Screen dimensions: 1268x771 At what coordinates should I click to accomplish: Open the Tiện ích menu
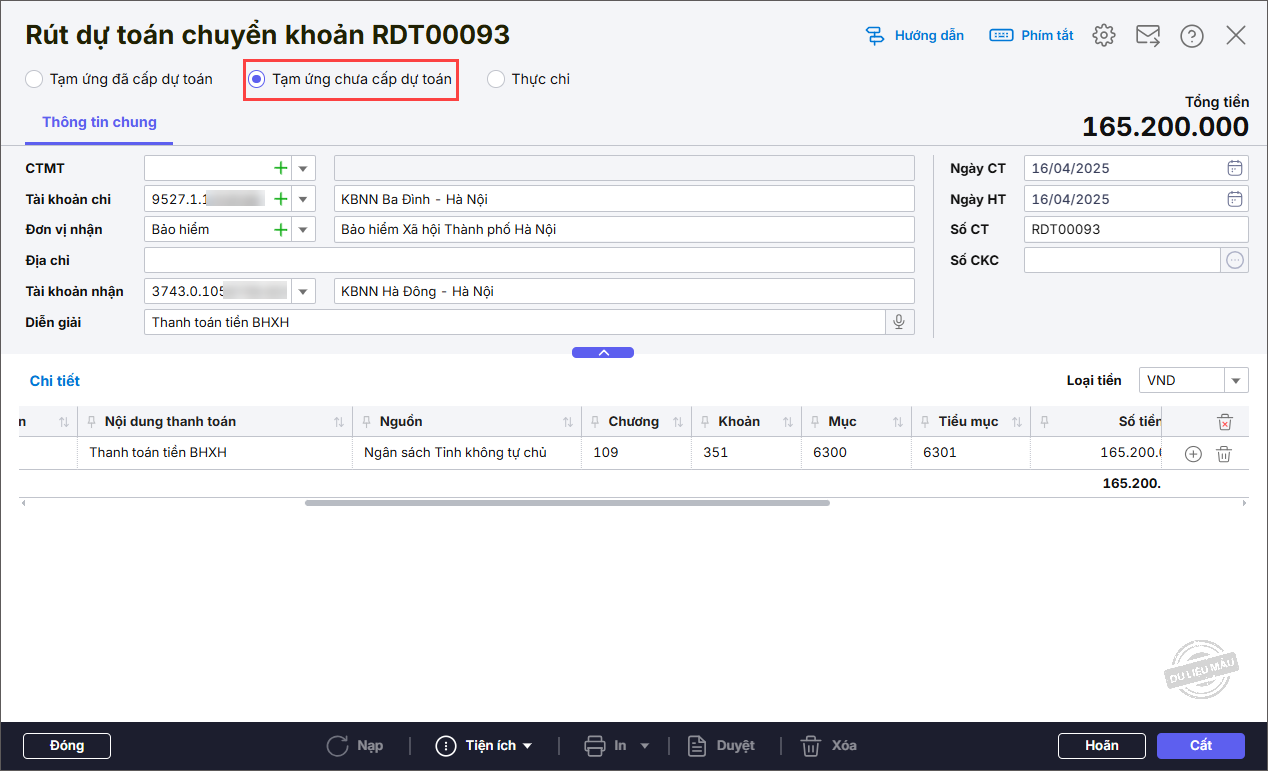pos(485,745)
